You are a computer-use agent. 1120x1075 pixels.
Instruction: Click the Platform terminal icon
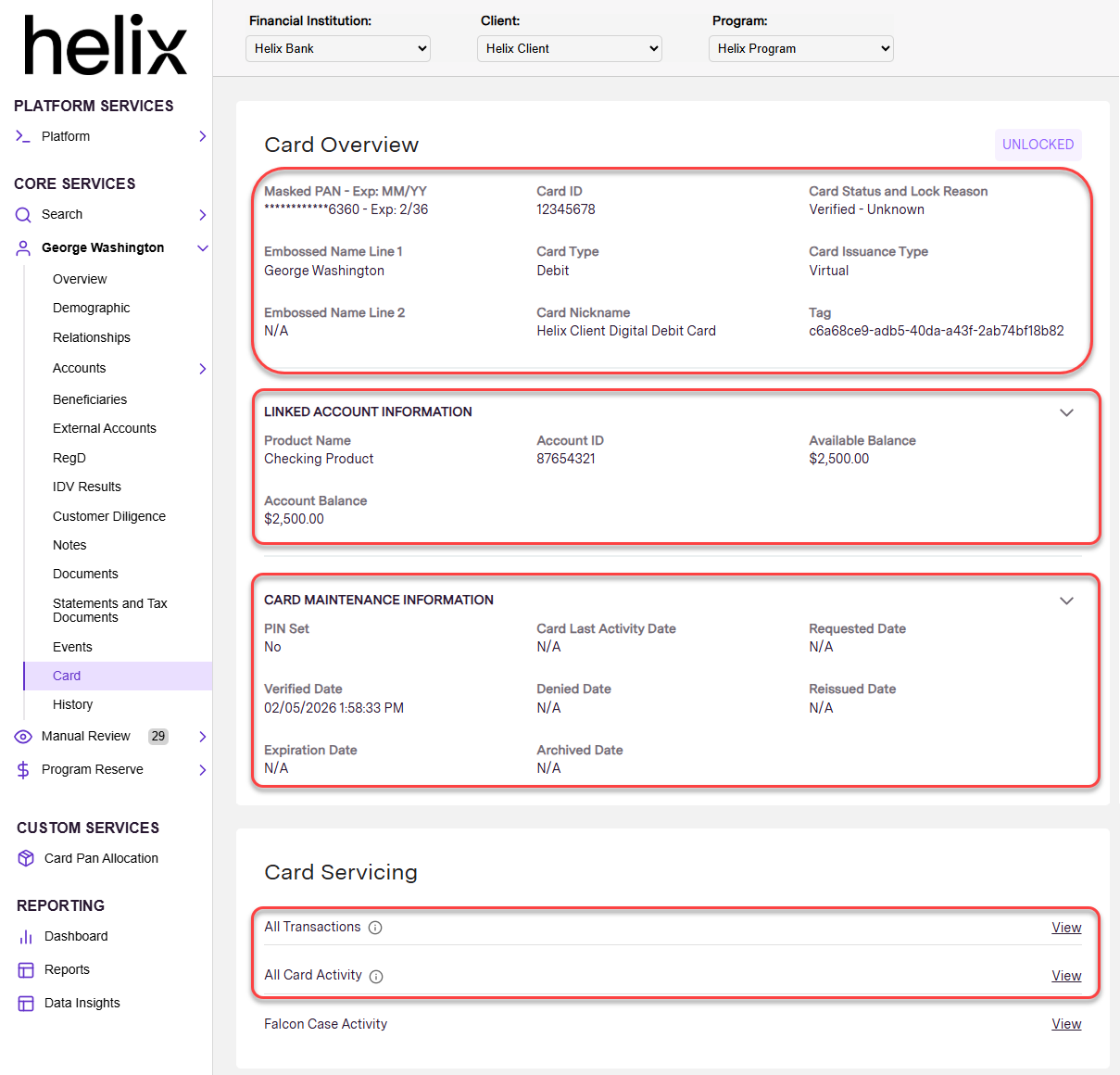[23, 136]
